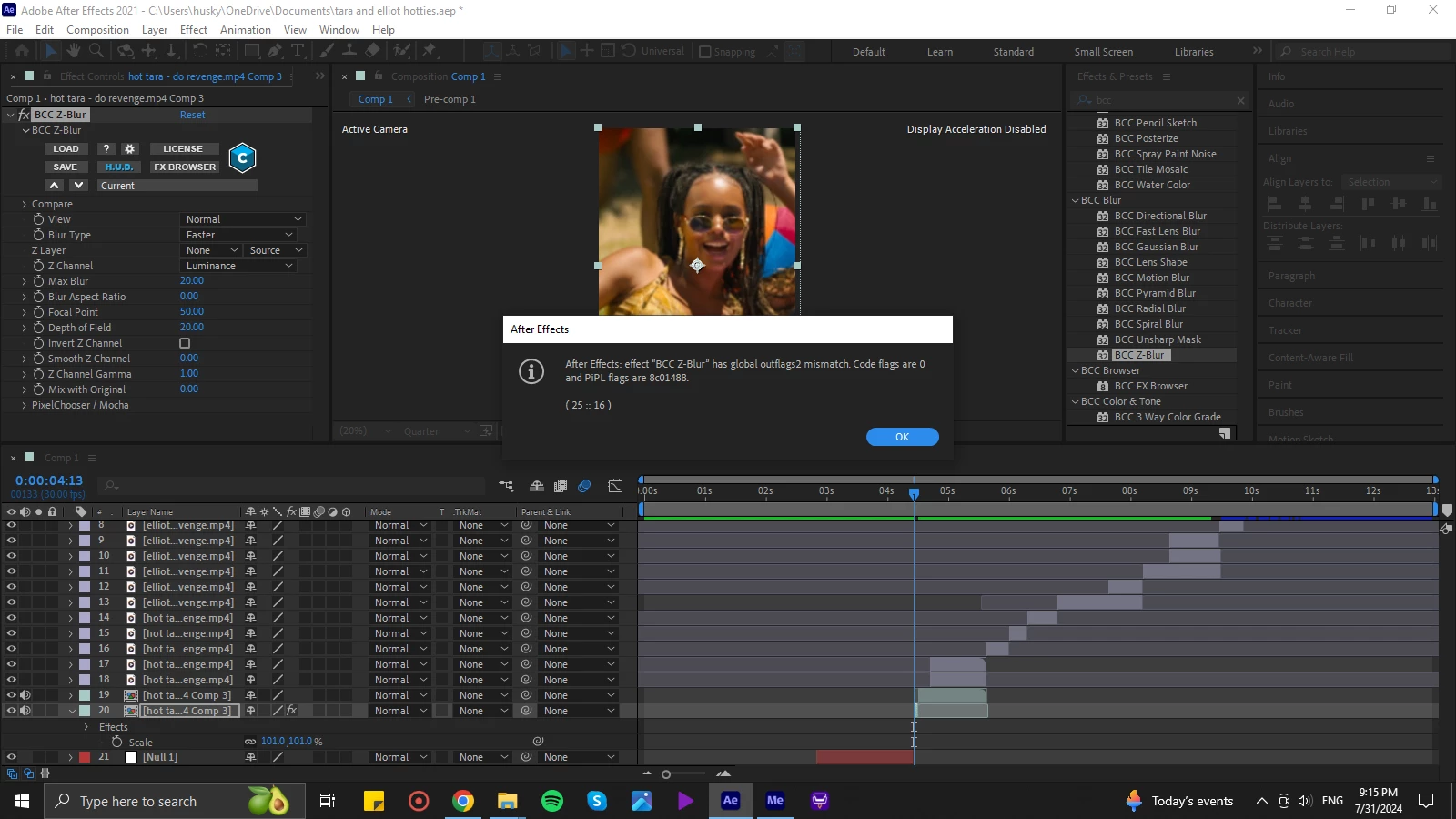Open the Window menu
This screenshot has height=819, width=1456.
[339, 30]
